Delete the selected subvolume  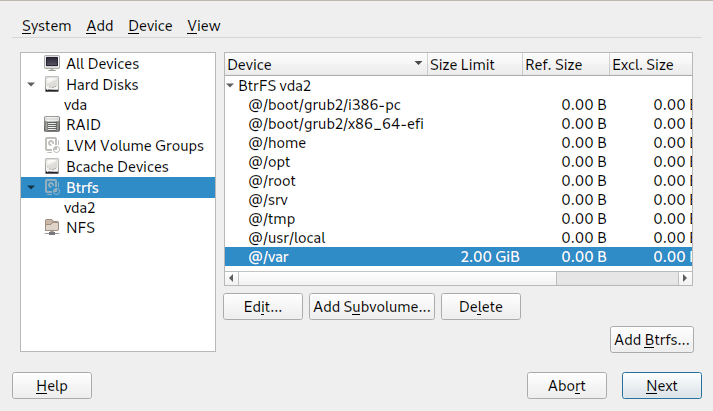[480, 307]
